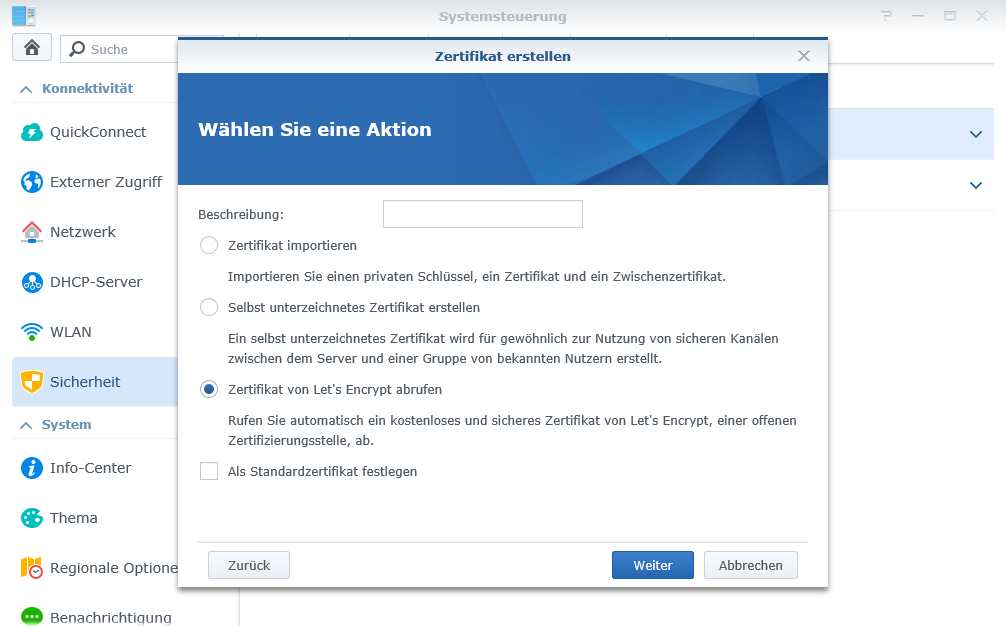Screen dimensions: 1006x626
Task: Click the WLAN wifi icon
Action: (x=32, y=332)
